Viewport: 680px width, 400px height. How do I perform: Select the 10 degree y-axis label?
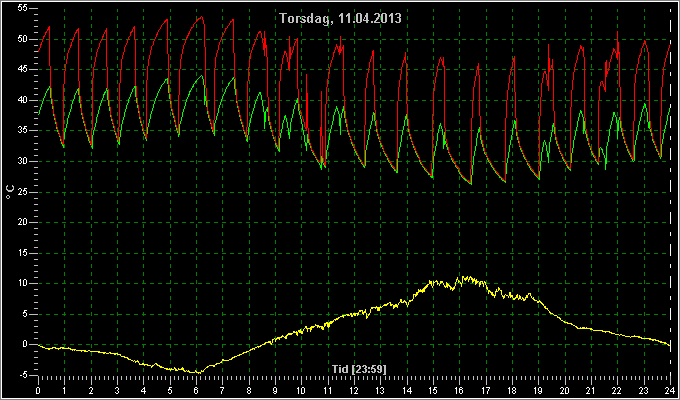24,283
